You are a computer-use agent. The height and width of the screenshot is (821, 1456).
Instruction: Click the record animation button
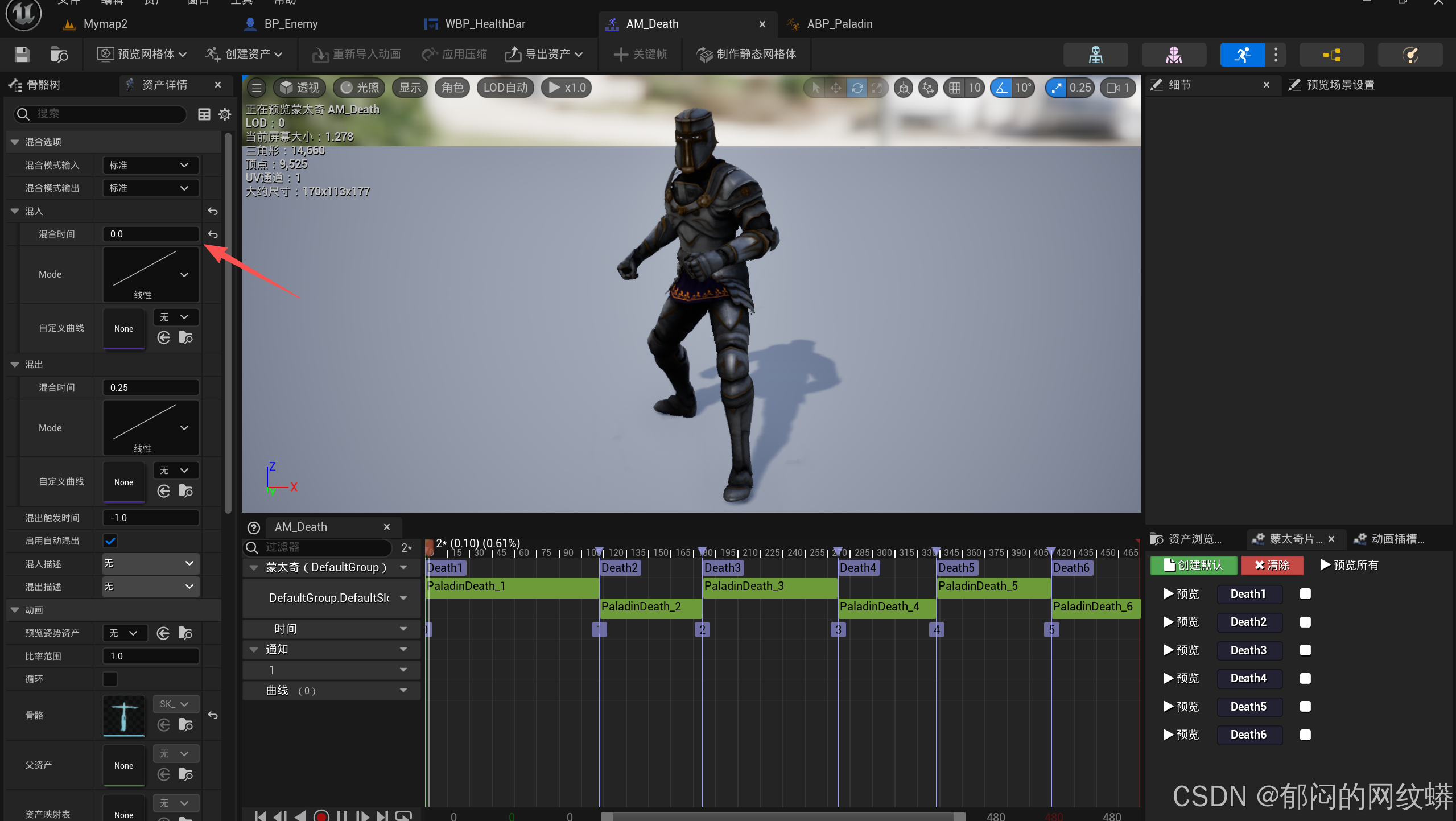tap(321, 816)
